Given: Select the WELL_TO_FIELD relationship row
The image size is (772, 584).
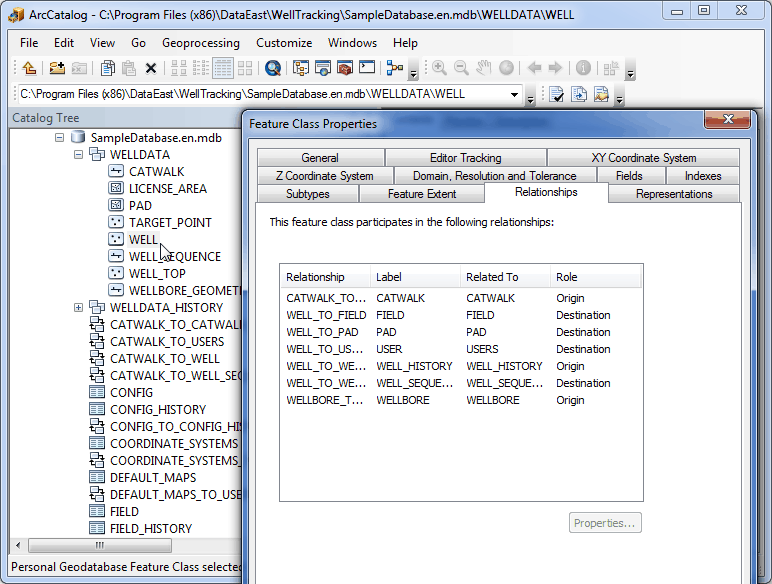Looking at the screenshot, I should 461,315.
